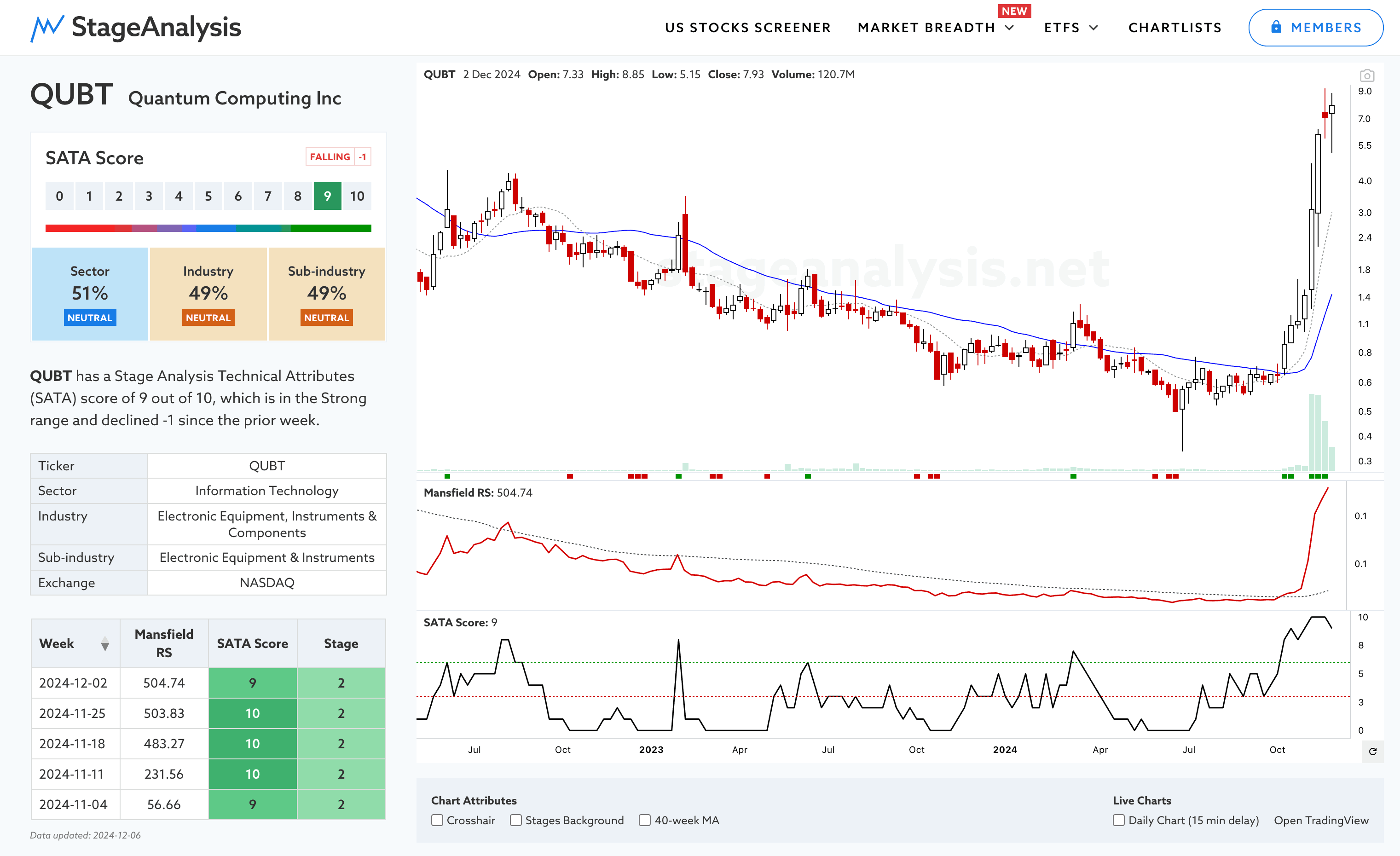Viewport: 1400px width, 856px height.
Task: Enable the 40-week MA checkbox
Action: tap(645, 820)
